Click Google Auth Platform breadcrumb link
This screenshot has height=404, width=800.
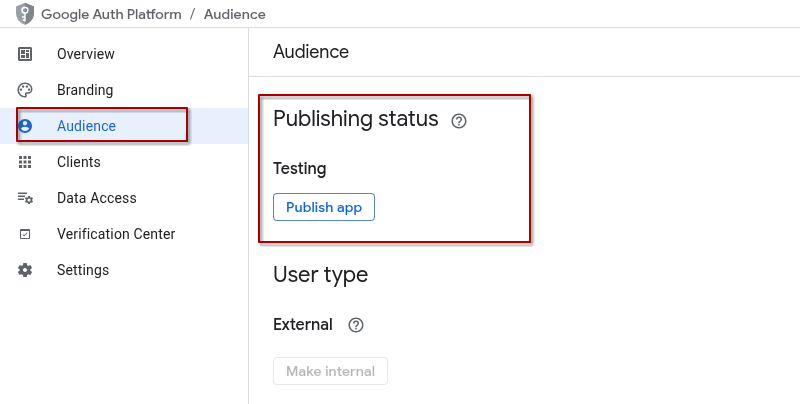(x=111, y=14)
